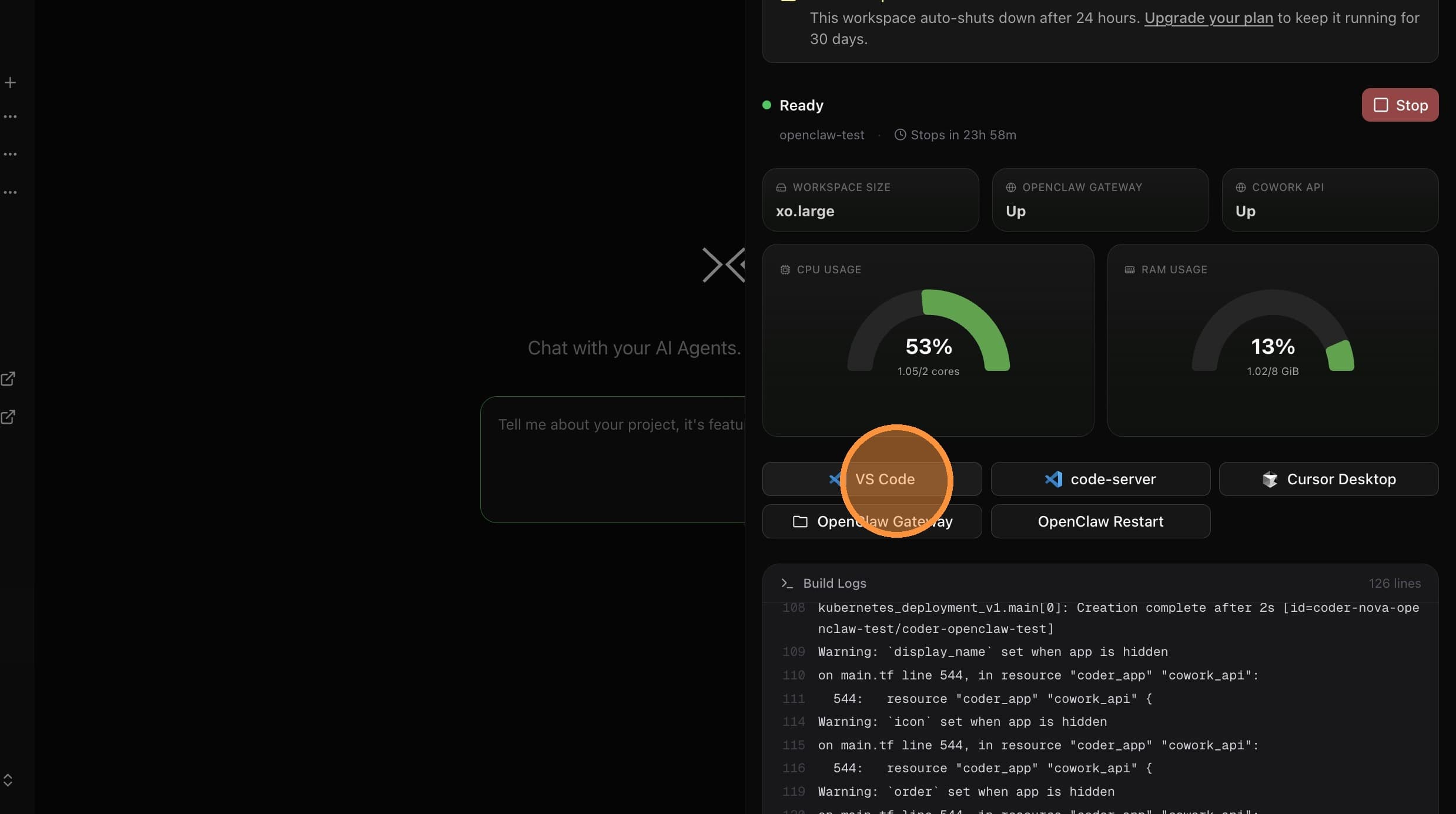This screenshot has height=814, width=1456.
Task: Click folder icon beside OpenClaw Gateway
Action: click(800, 521)
